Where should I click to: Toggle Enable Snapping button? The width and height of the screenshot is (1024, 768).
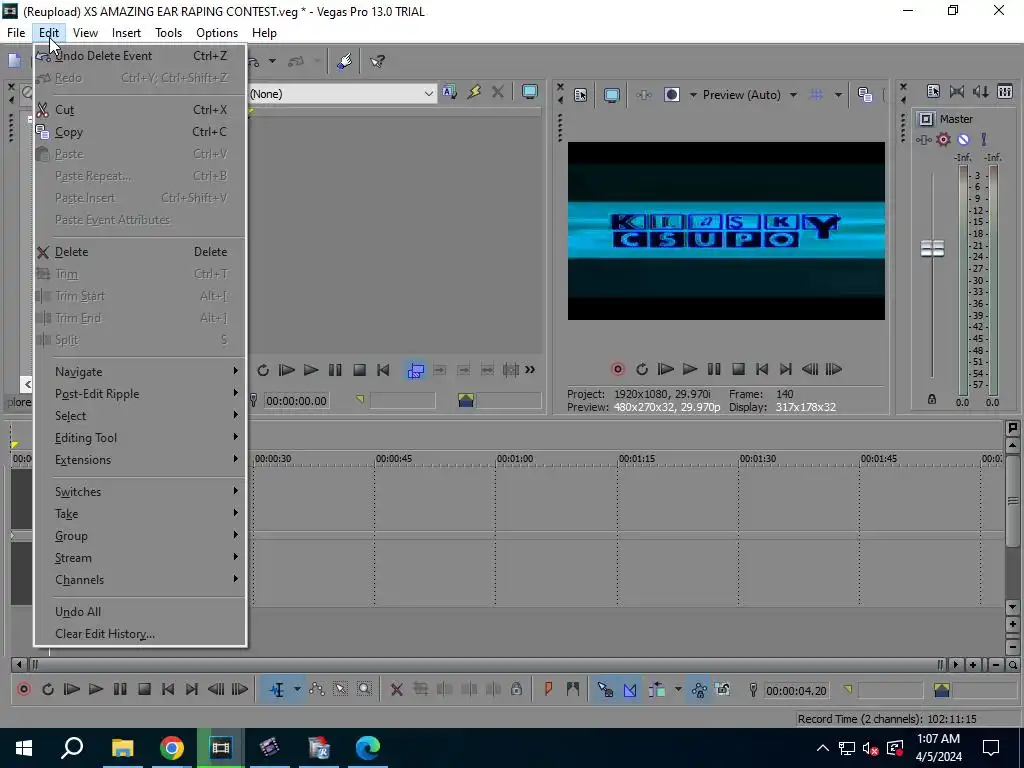point(605,690)
